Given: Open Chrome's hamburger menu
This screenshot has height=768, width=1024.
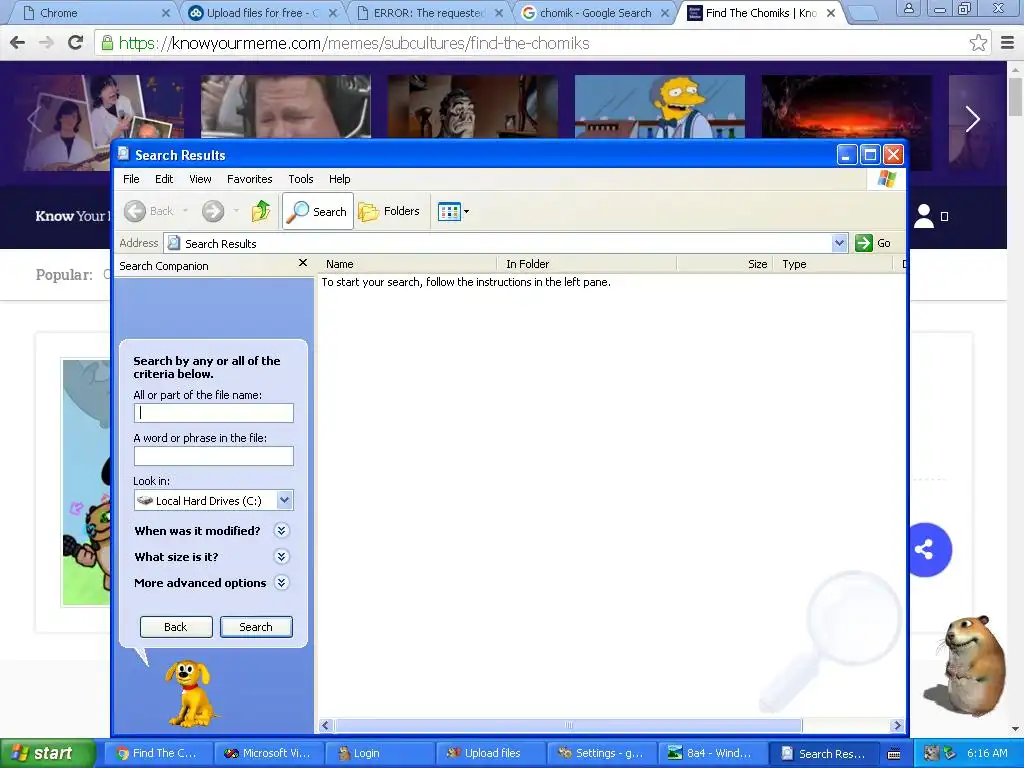Looking at the screenshot, I should pos(1008,43).
